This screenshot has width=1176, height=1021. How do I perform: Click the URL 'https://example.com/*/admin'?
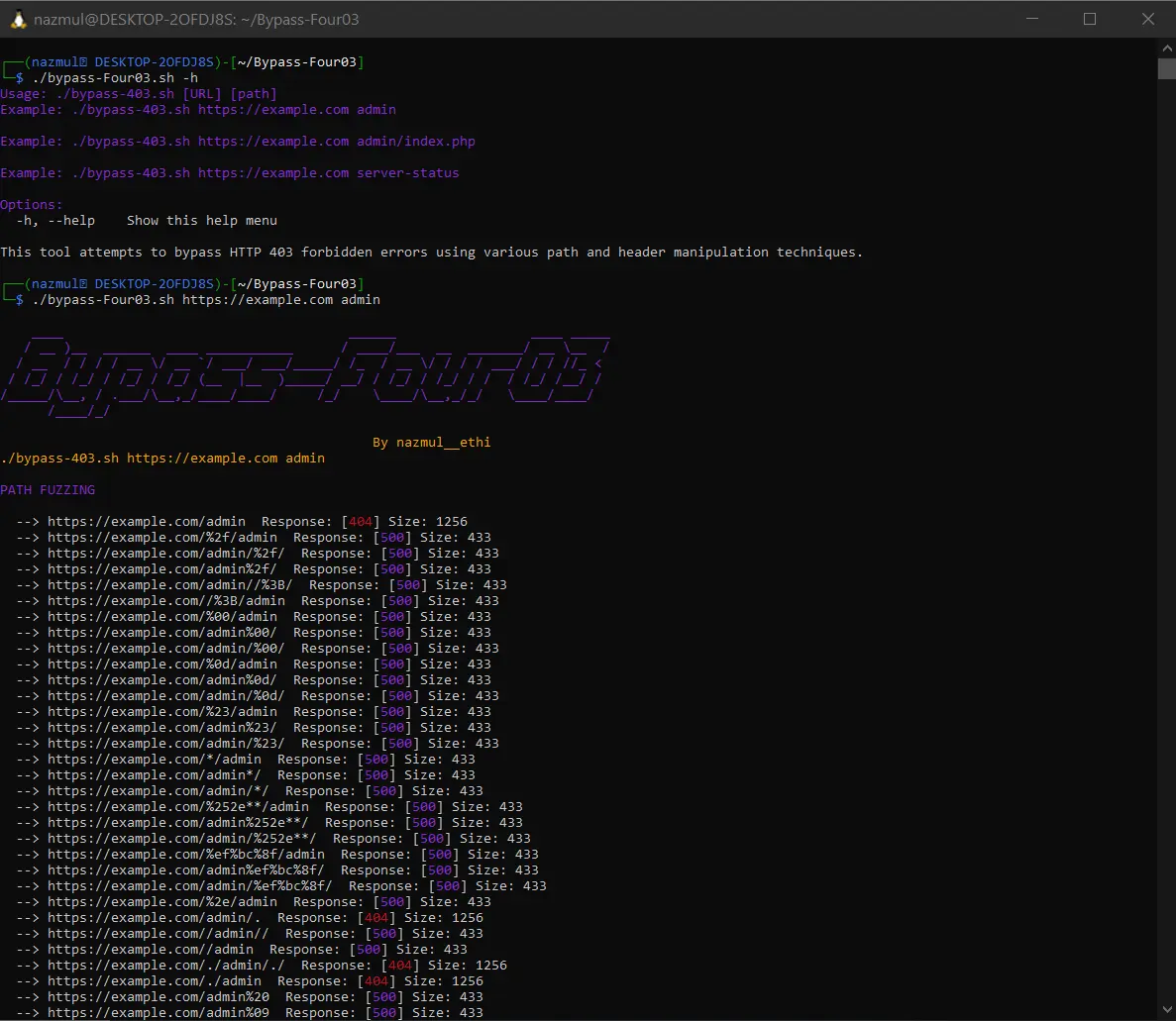coord(155,760)
